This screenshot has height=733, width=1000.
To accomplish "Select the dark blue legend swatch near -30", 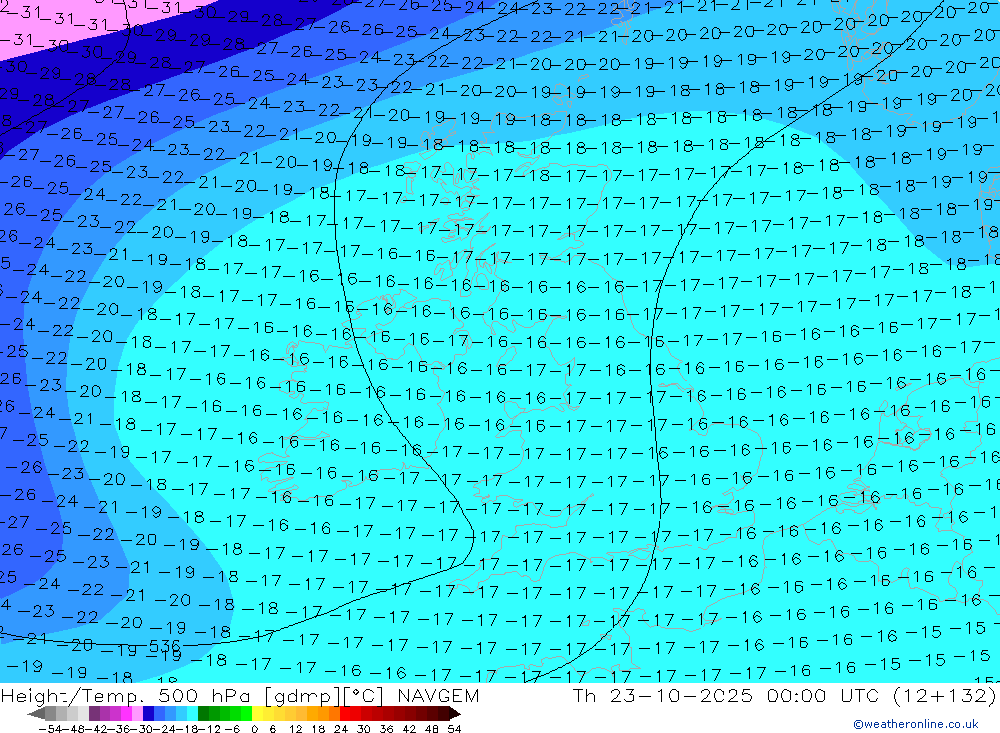I will (148, 713).
